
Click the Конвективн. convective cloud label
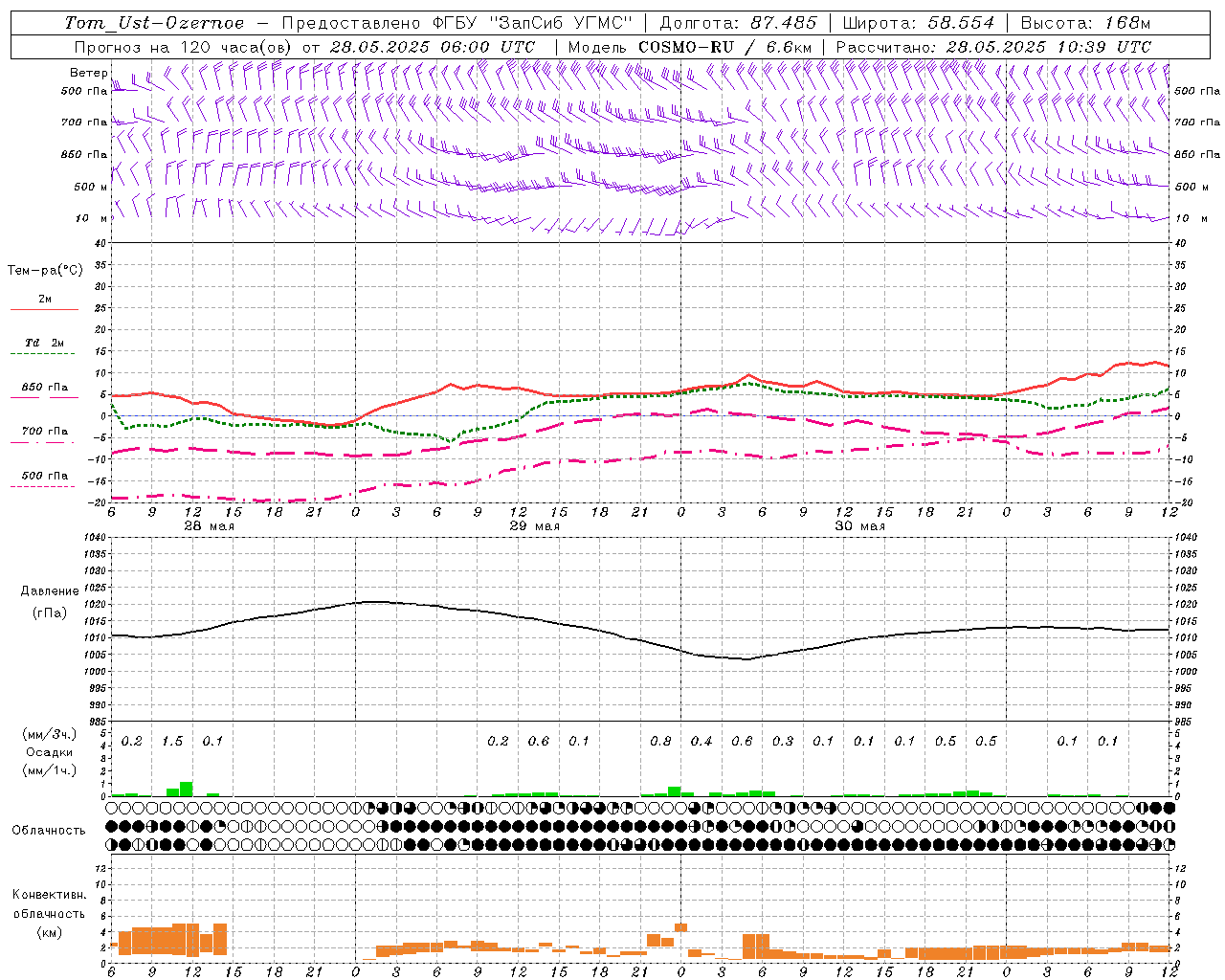tap(49, 895)
